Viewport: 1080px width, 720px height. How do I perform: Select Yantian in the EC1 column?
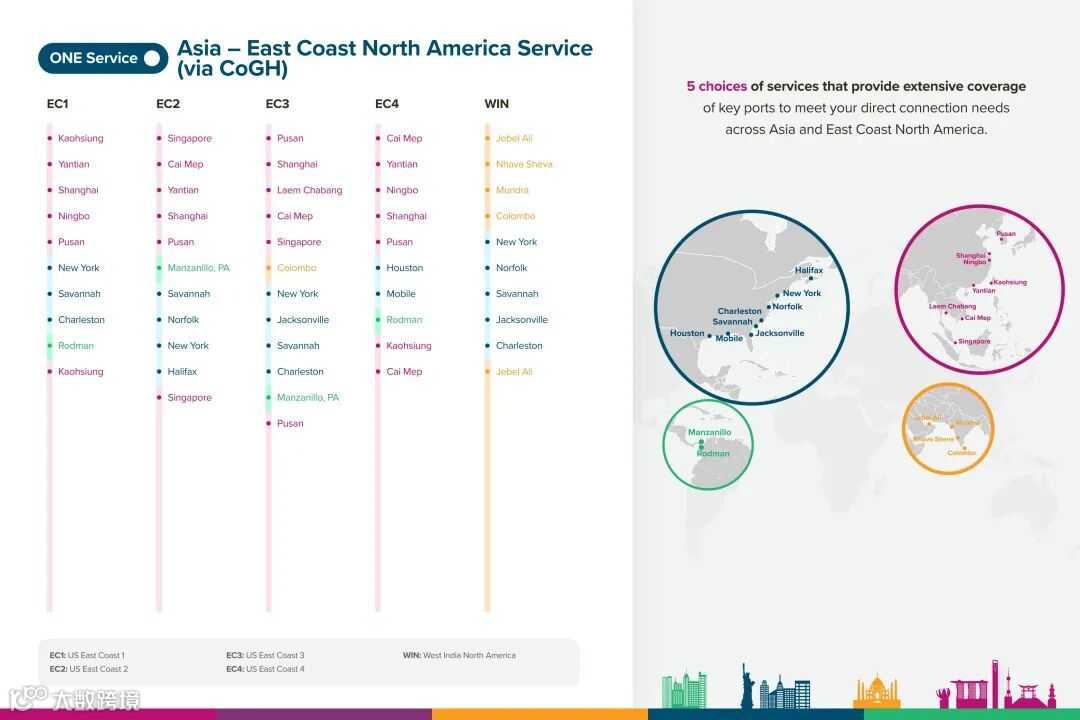tap(74, 164)
